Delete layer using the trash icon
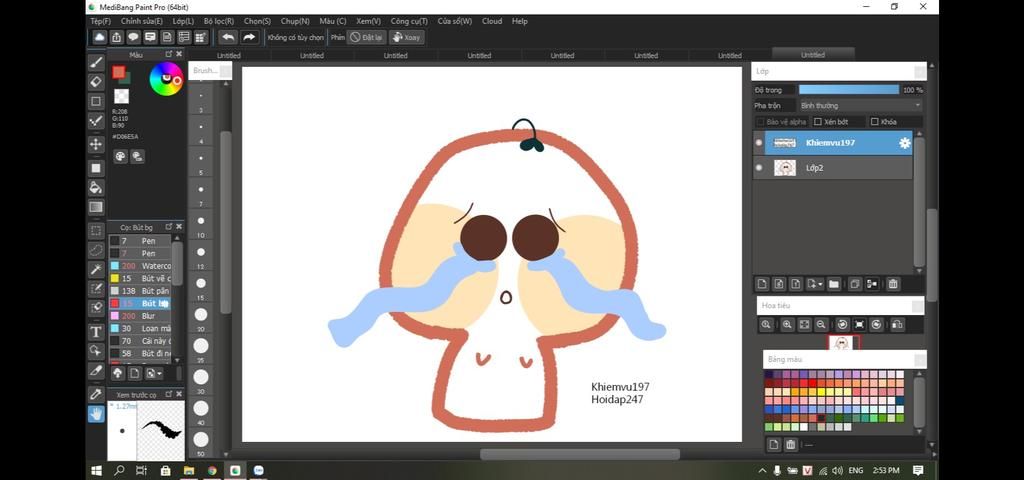This screenshot has width=1024, height=480. coord(893,284)
